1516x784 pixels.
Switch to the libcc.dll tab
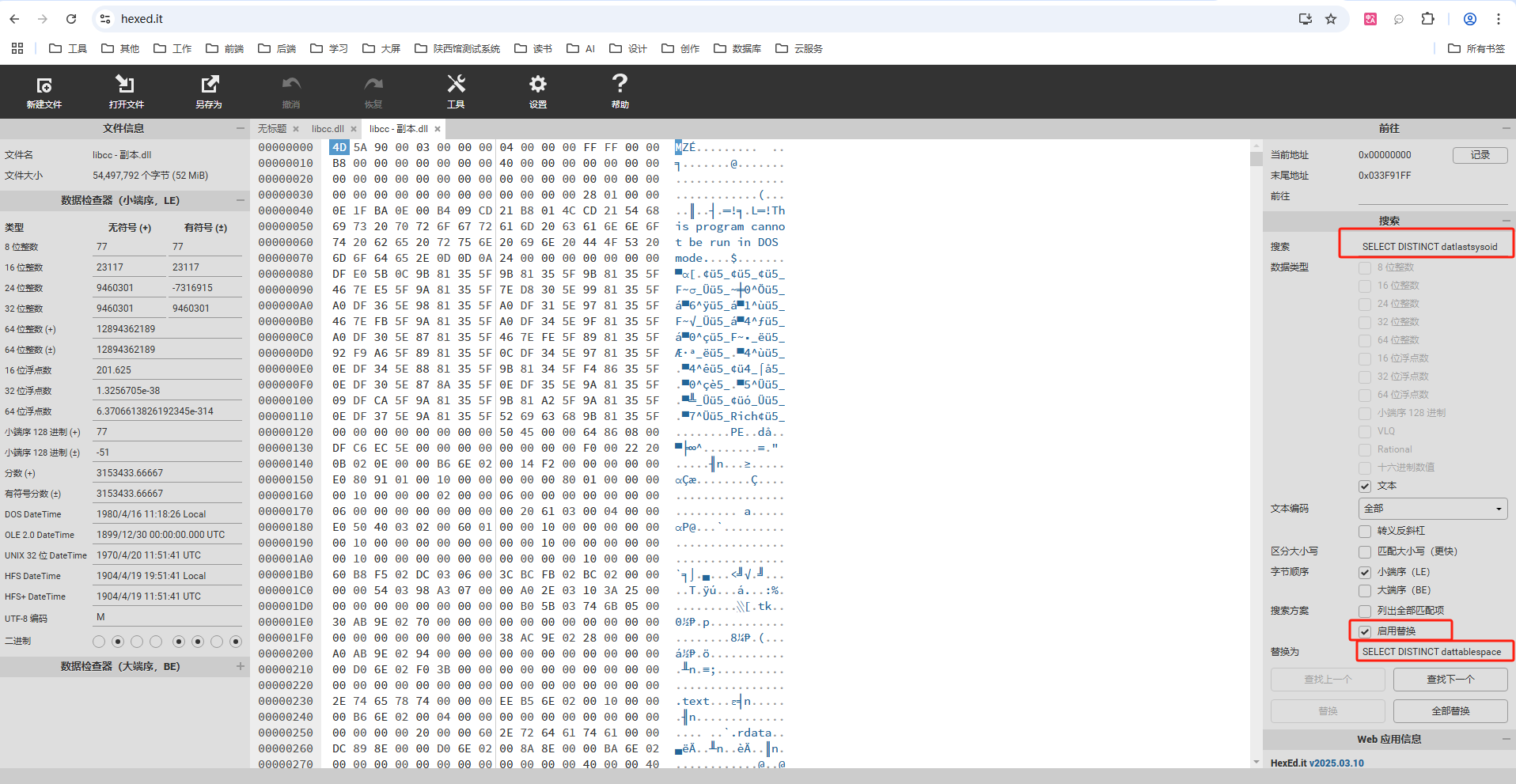click(x=326, y=128)
